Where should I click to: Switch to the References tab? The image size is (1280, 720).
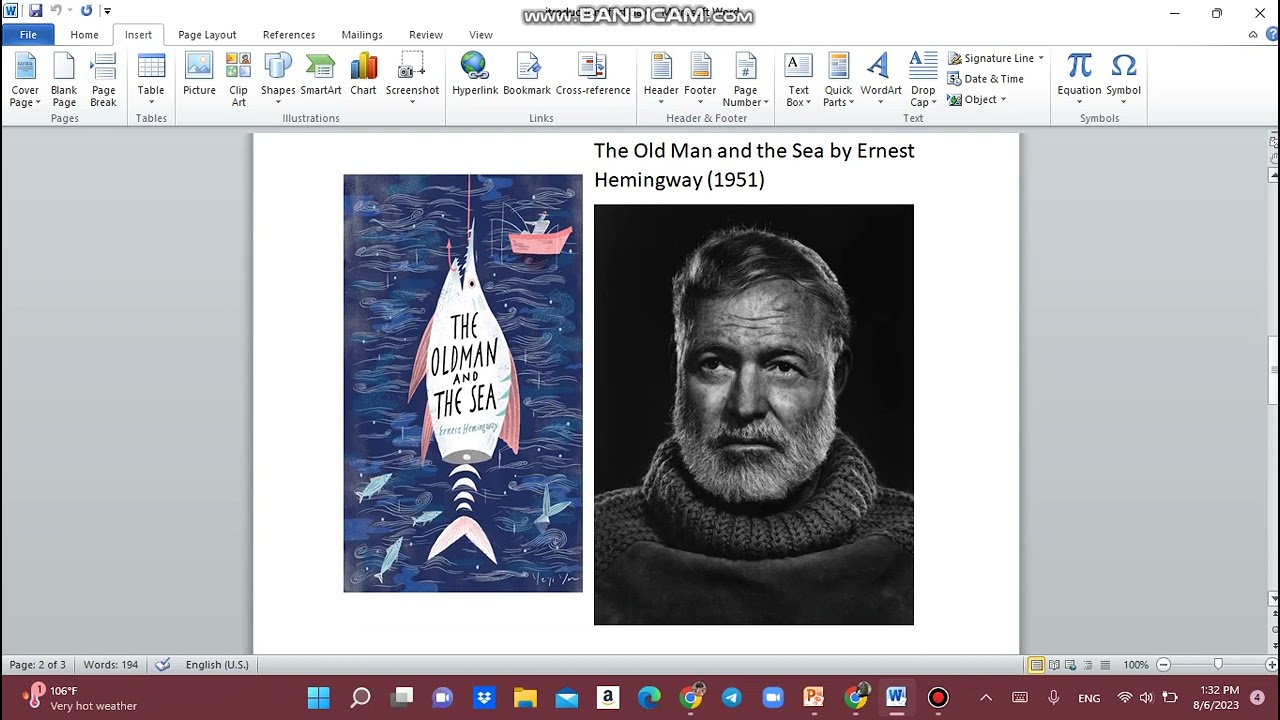point(289,35)
